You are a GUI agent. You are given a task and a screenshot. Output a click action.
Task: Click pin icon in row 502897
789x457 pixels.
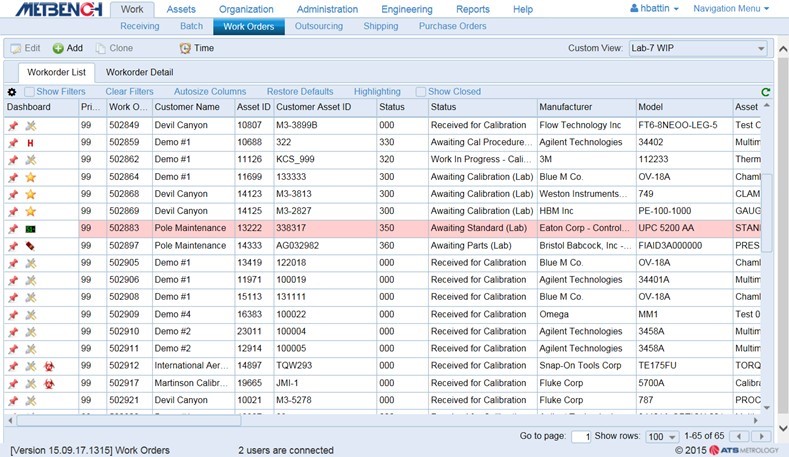coord(13,246)
